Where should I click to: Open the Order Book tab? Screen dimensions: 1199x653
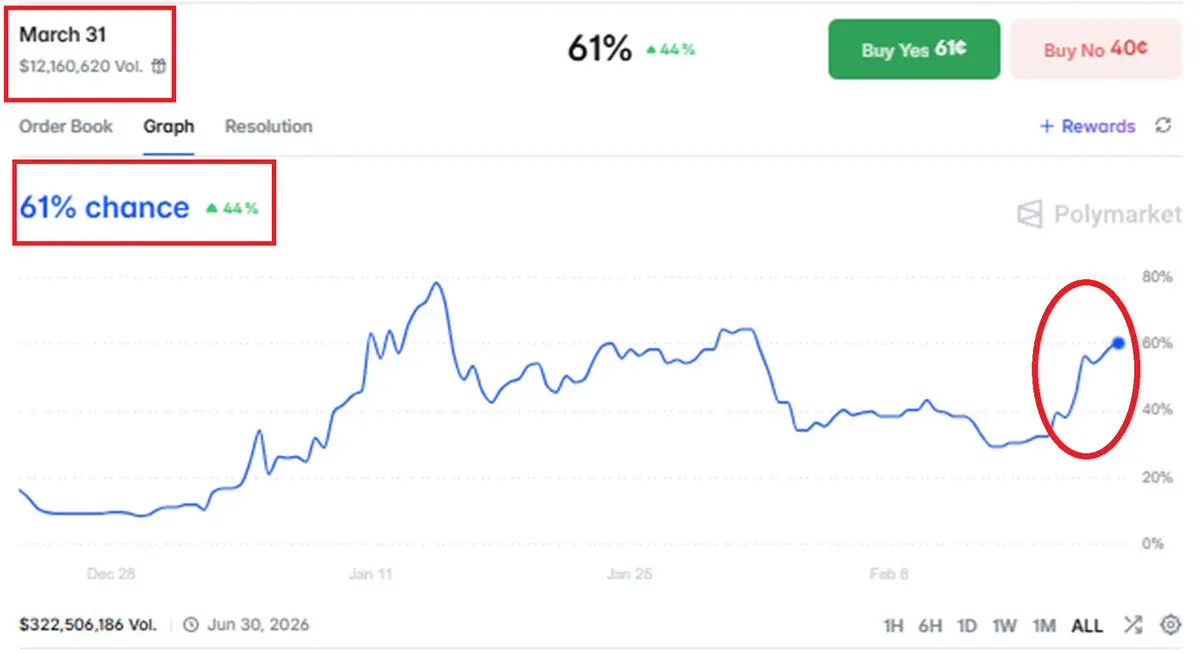[66, 127]
